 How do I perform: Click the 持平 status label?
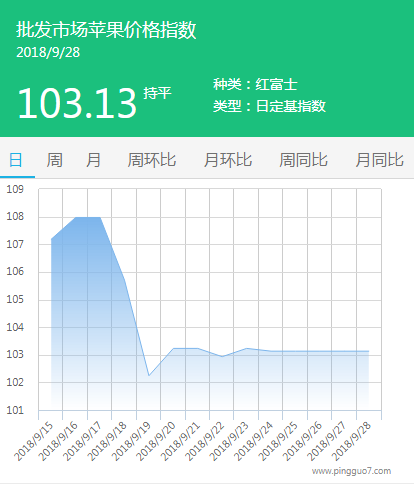[x=157, y=93]
